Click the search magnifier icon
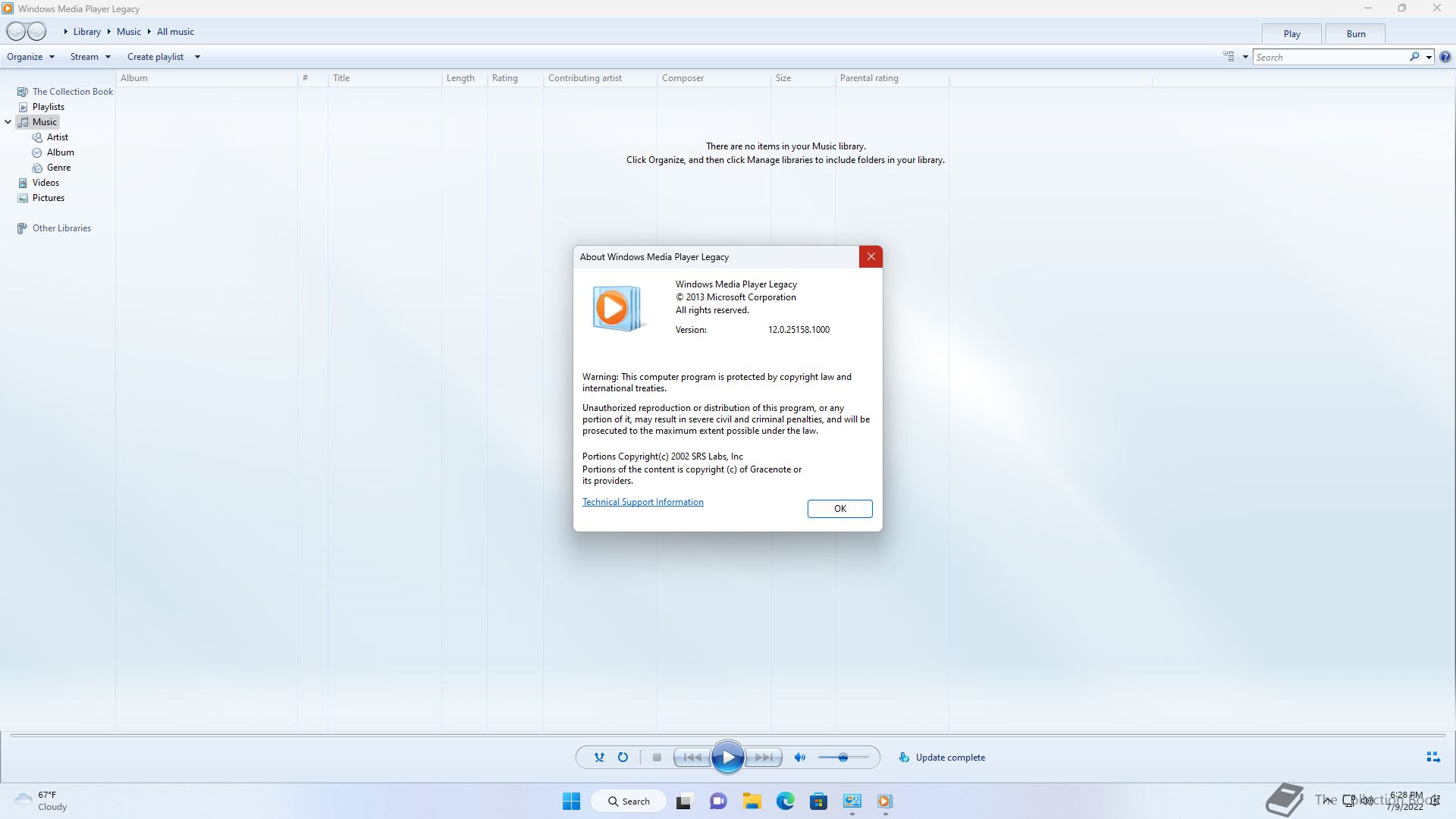The height and width of the screenshot is (819, 1456). [x=1415, y=57]
